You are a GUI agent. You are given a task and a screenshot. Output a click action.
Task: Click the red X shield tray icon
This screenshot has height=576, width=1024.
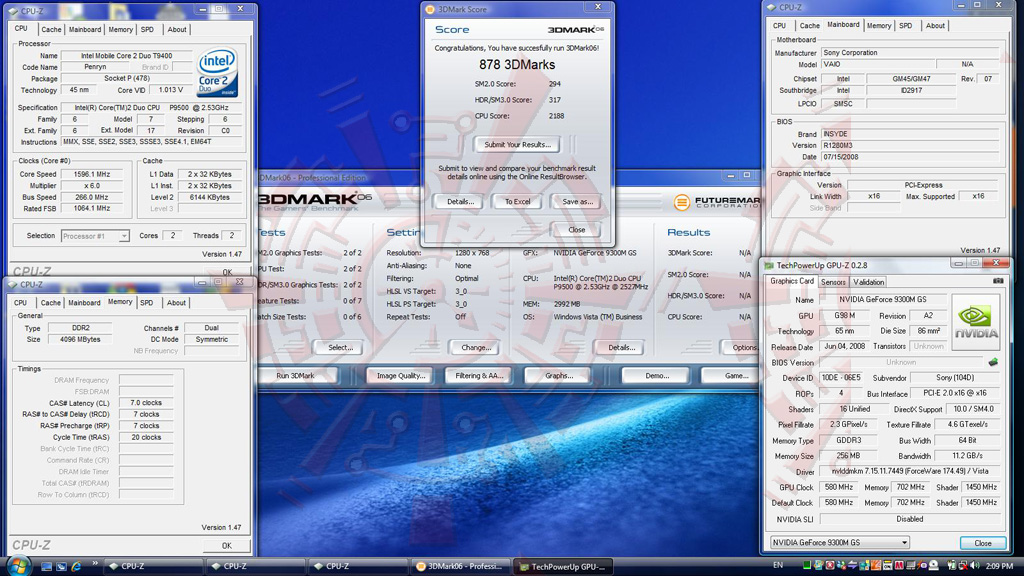[830, 566]
